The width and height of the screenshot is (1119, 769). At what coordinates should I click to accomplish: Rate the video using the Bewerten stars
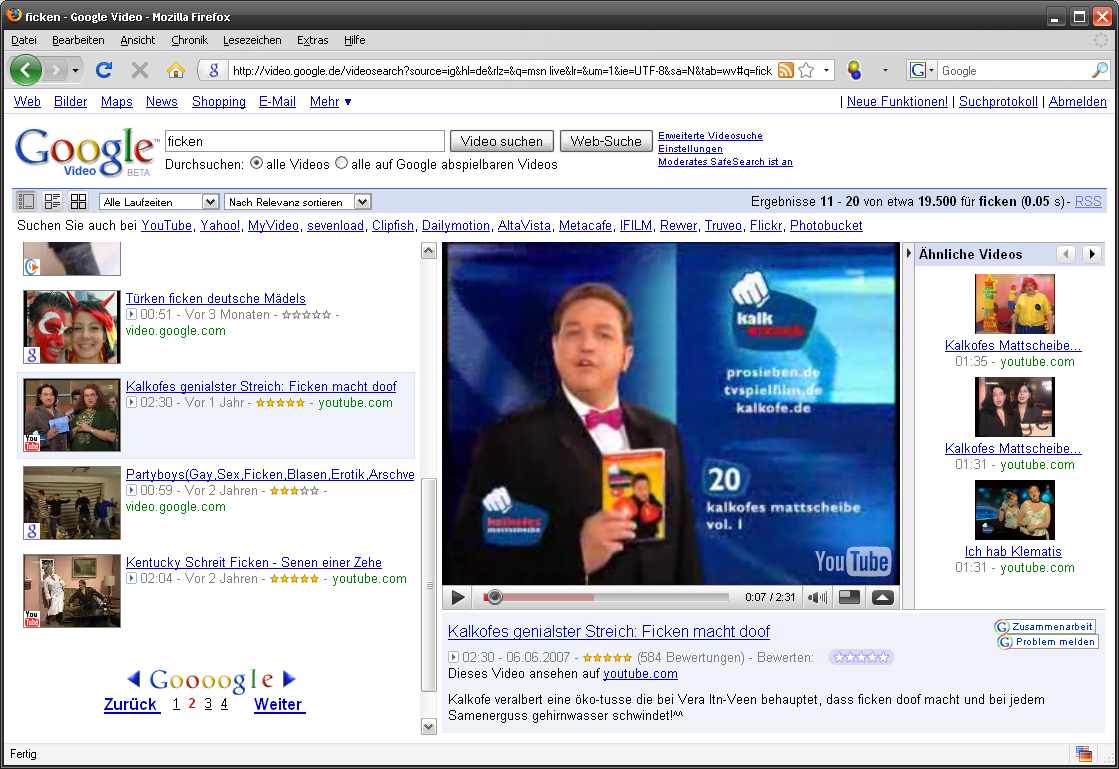(861, 657)
